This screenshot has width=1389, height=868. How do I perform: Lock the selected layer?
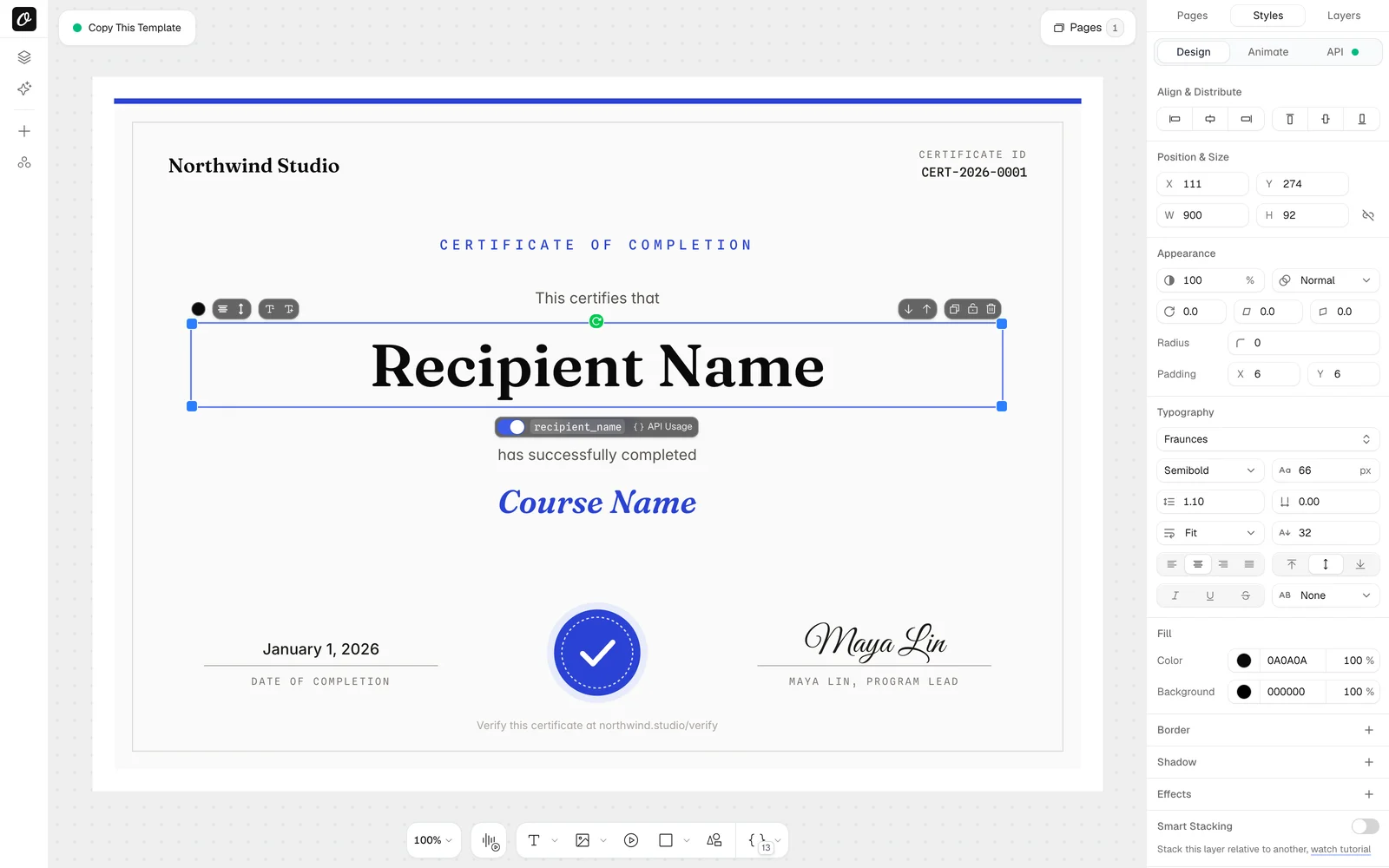[972, 309]
